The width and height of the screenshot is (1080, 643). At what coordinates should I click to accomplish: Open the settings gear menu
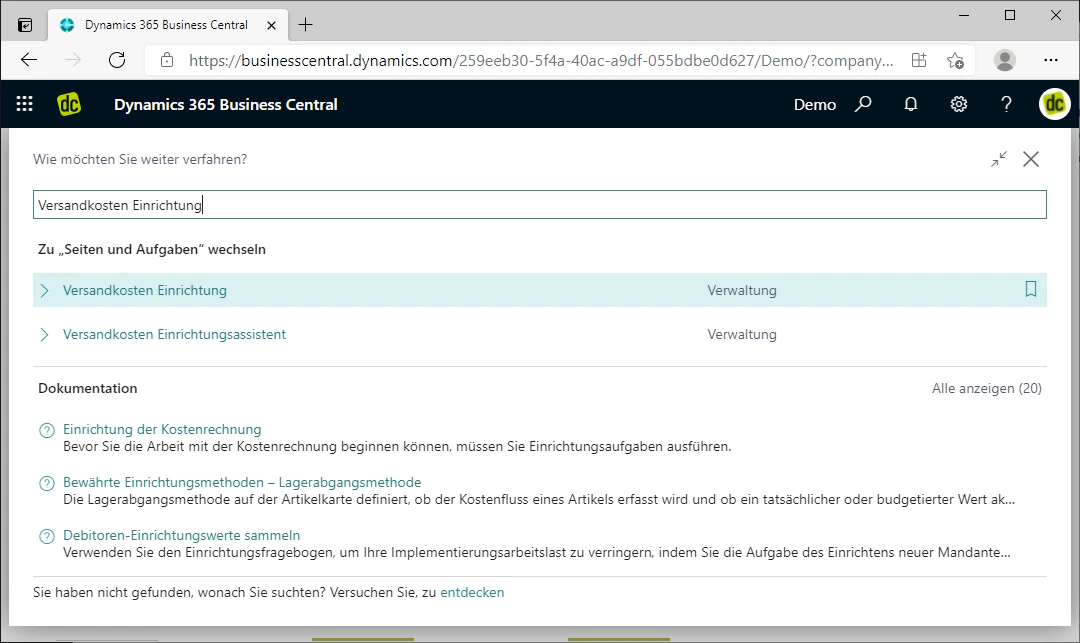959,104
